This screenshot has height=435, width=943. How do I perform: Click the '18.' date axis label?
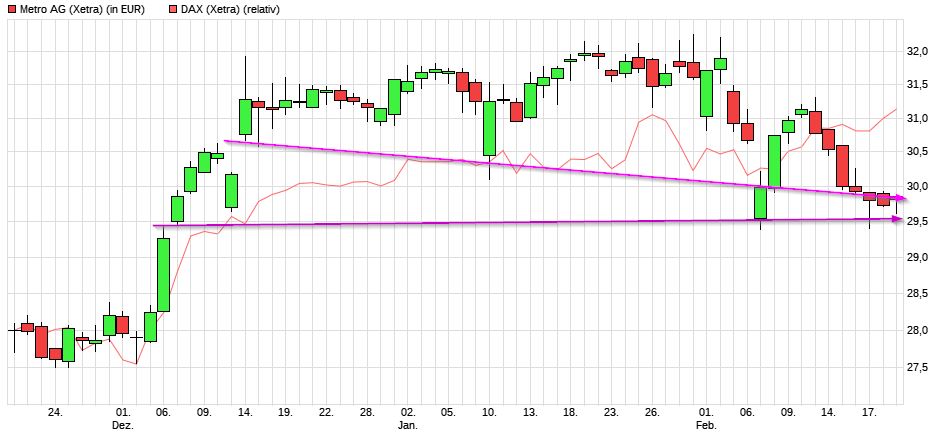coord(571,413)
